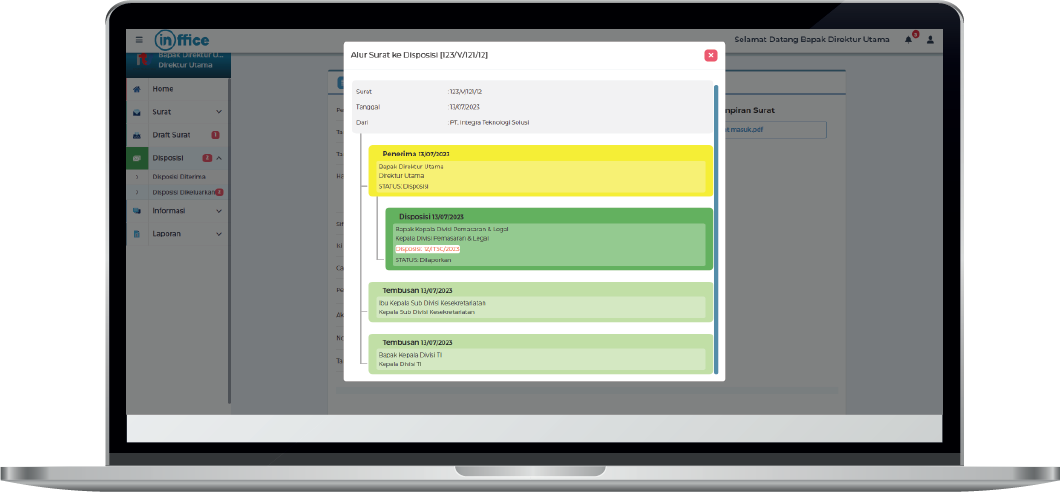Open the user profile icon
Screen dimensions: 1060x492
930,40
